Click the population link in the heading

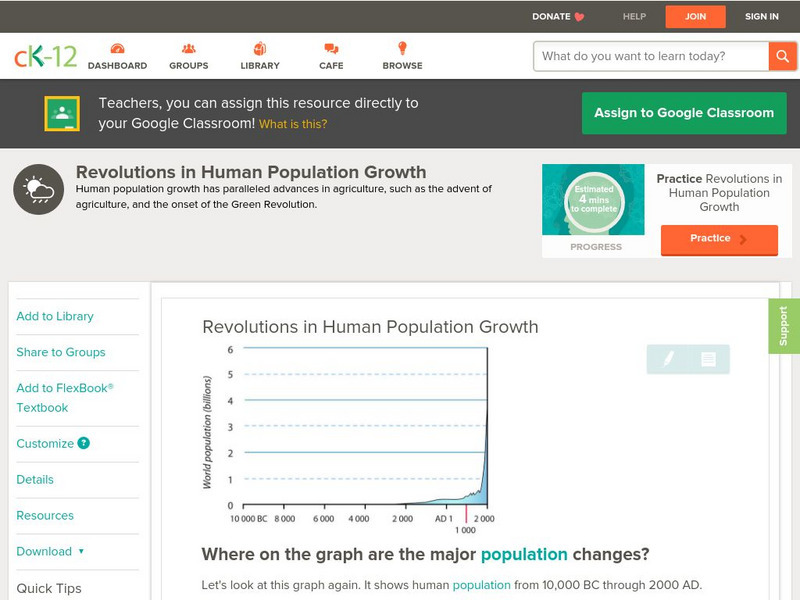524,555
